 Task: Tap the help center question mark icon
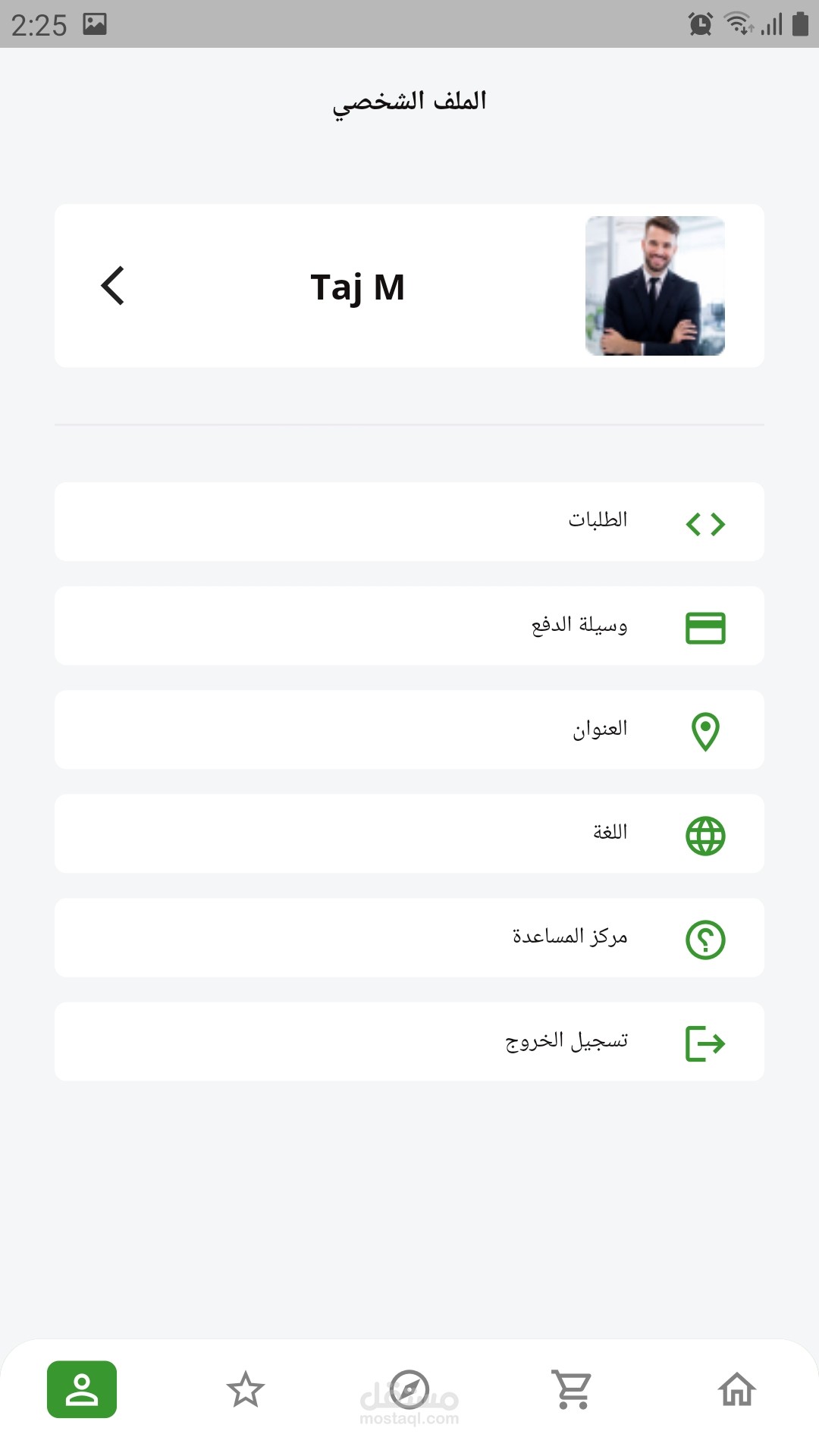click(x=705, y=940)
